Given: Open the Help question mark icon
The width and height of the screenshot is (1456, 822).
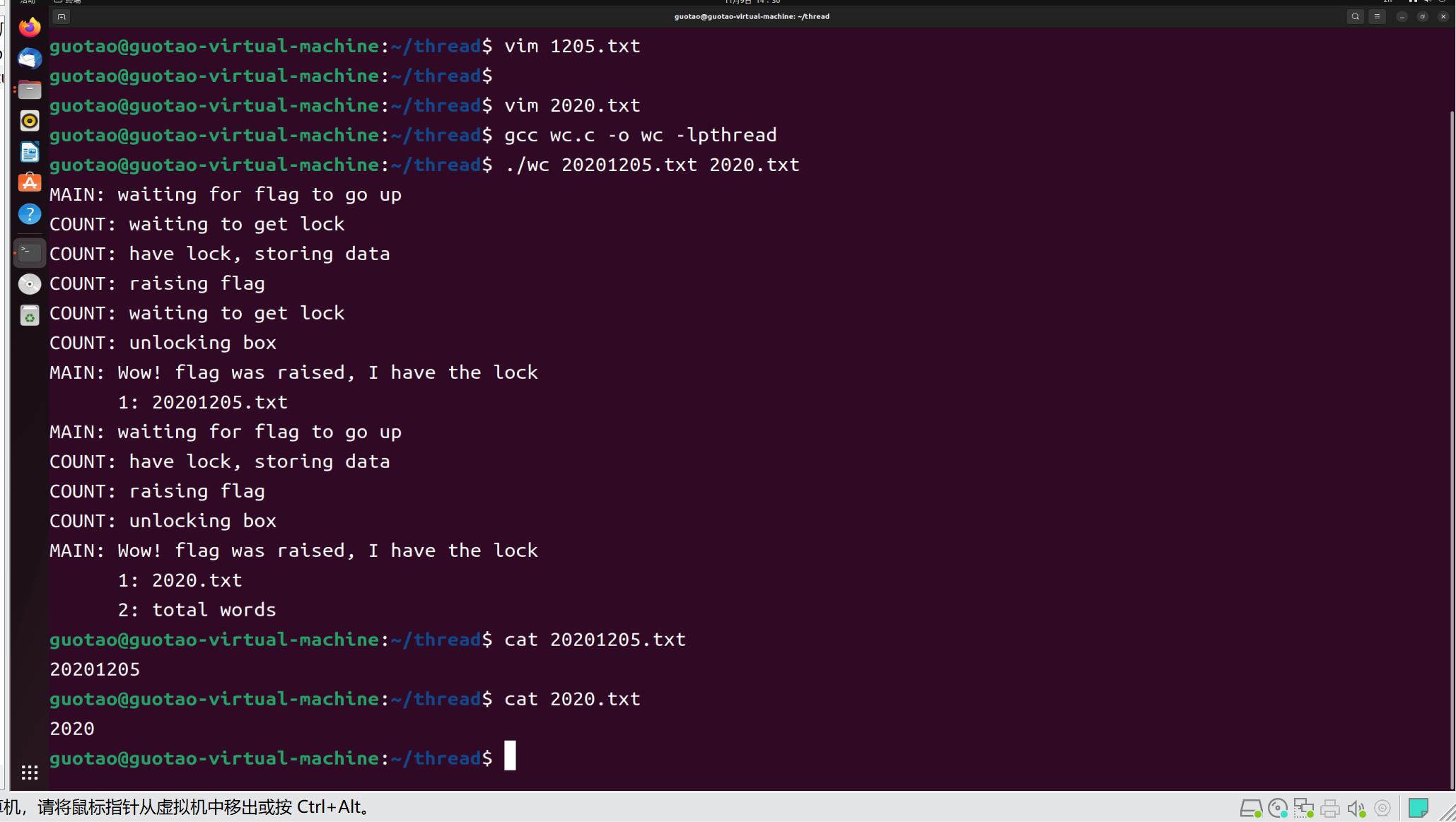Looking at the screenshot, I should pyautogui.click(x=30, y=214).
